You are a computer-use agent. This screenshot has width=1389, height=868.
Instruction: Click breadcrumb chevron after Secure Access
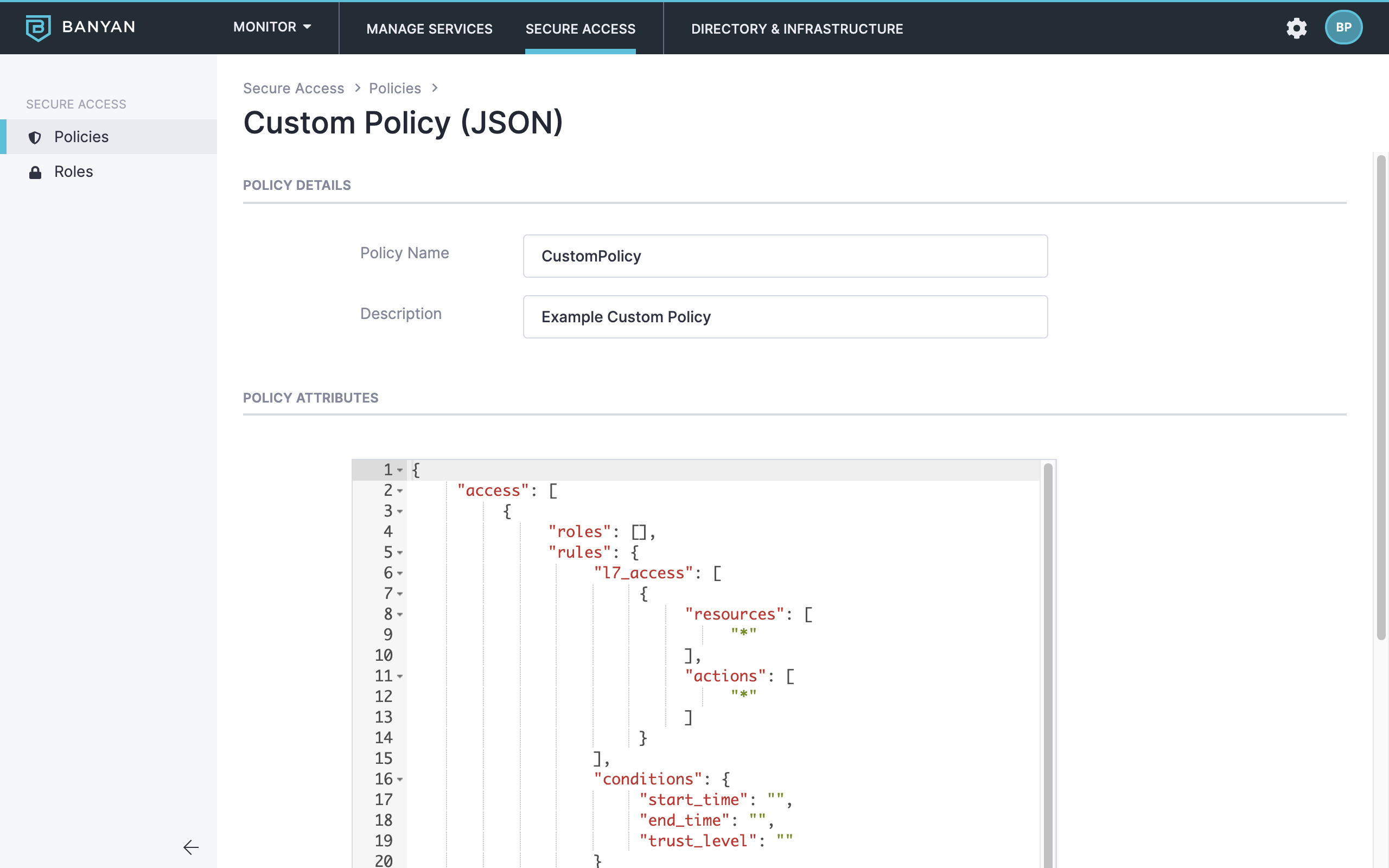click(x=358, y=88)
